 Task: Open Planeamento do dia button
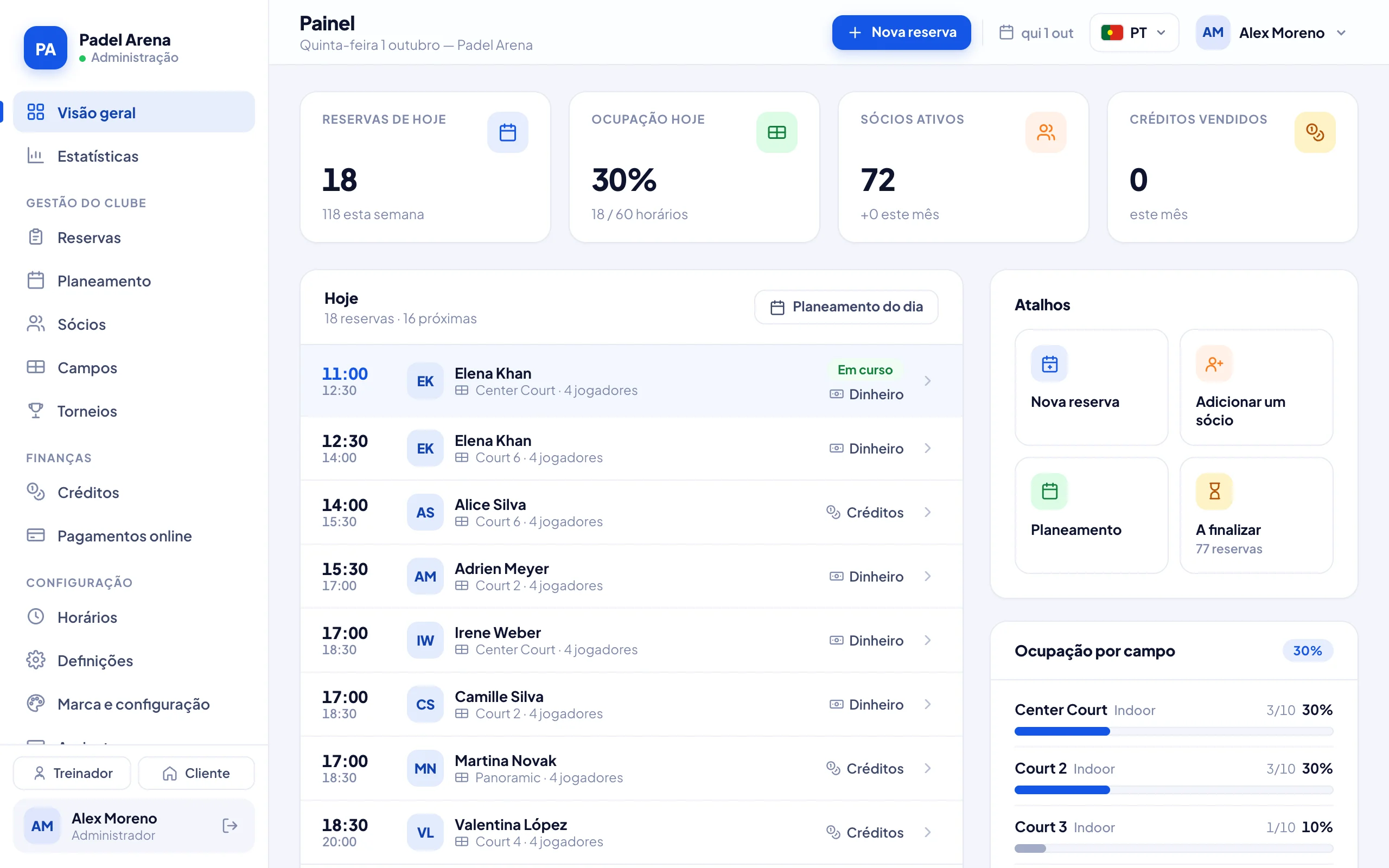tap(846, 307)
